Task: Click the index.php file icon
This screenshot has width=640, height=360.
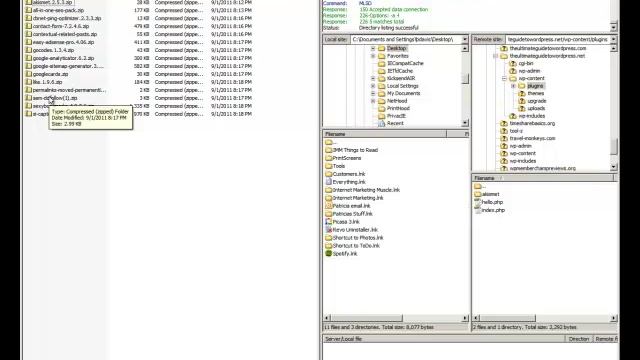Action: coord(478,210)
